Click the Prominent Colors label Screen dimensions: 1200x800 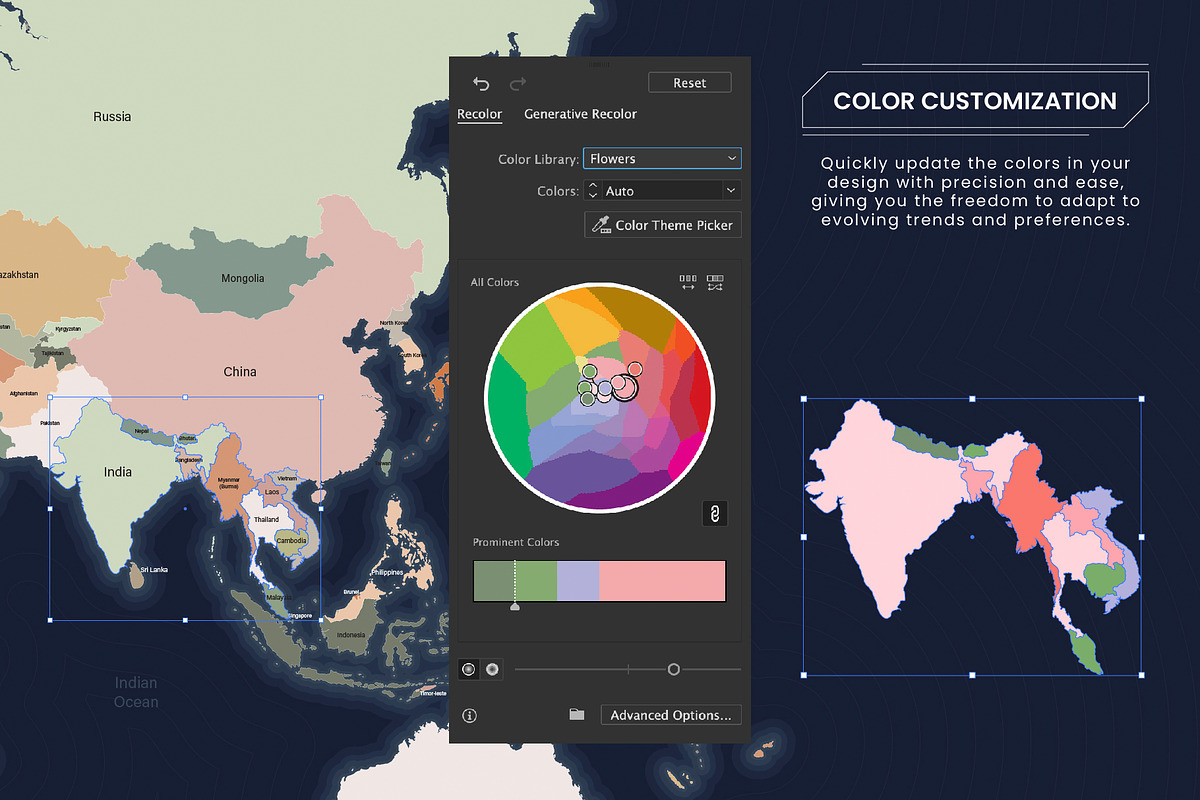pos(516,542)
